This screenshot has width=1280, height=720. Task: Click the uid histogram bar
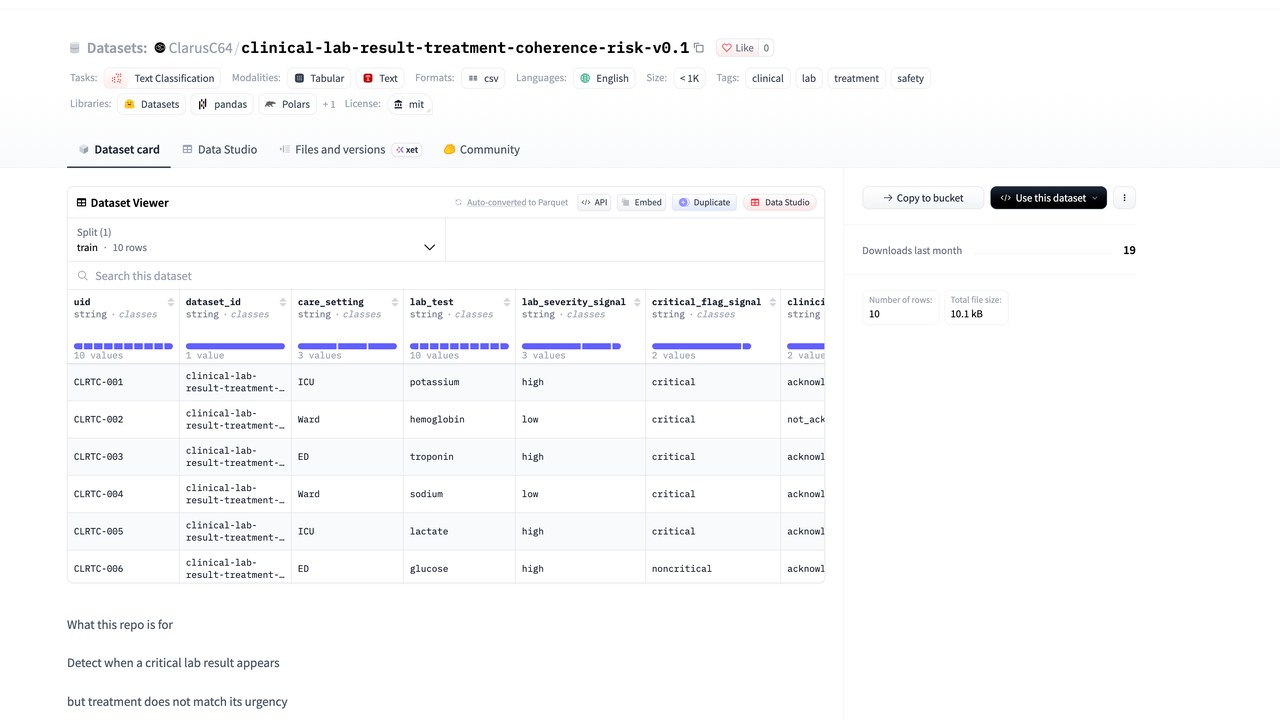tap(123, 346)
